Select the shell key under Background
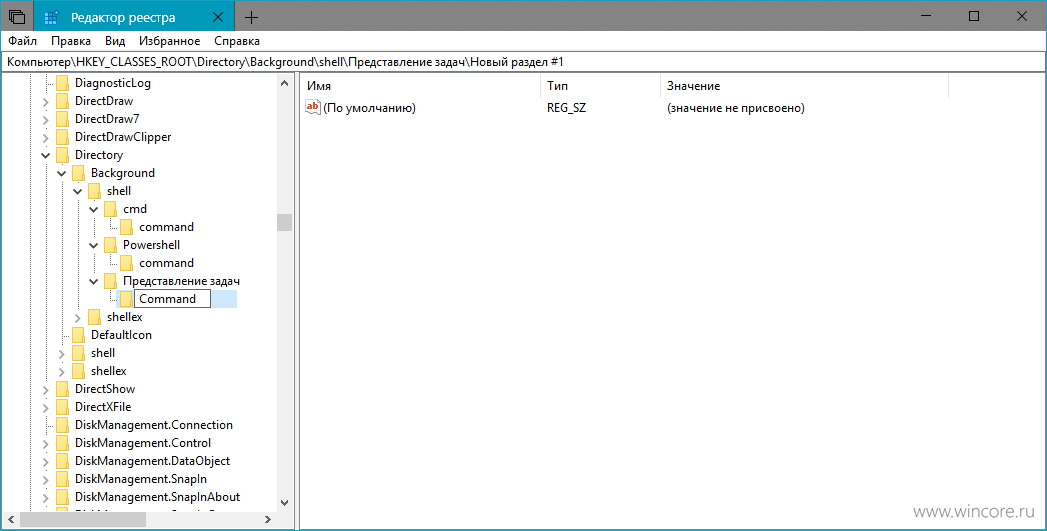Screen dimensions: 1047x531 tap(119, 191)
